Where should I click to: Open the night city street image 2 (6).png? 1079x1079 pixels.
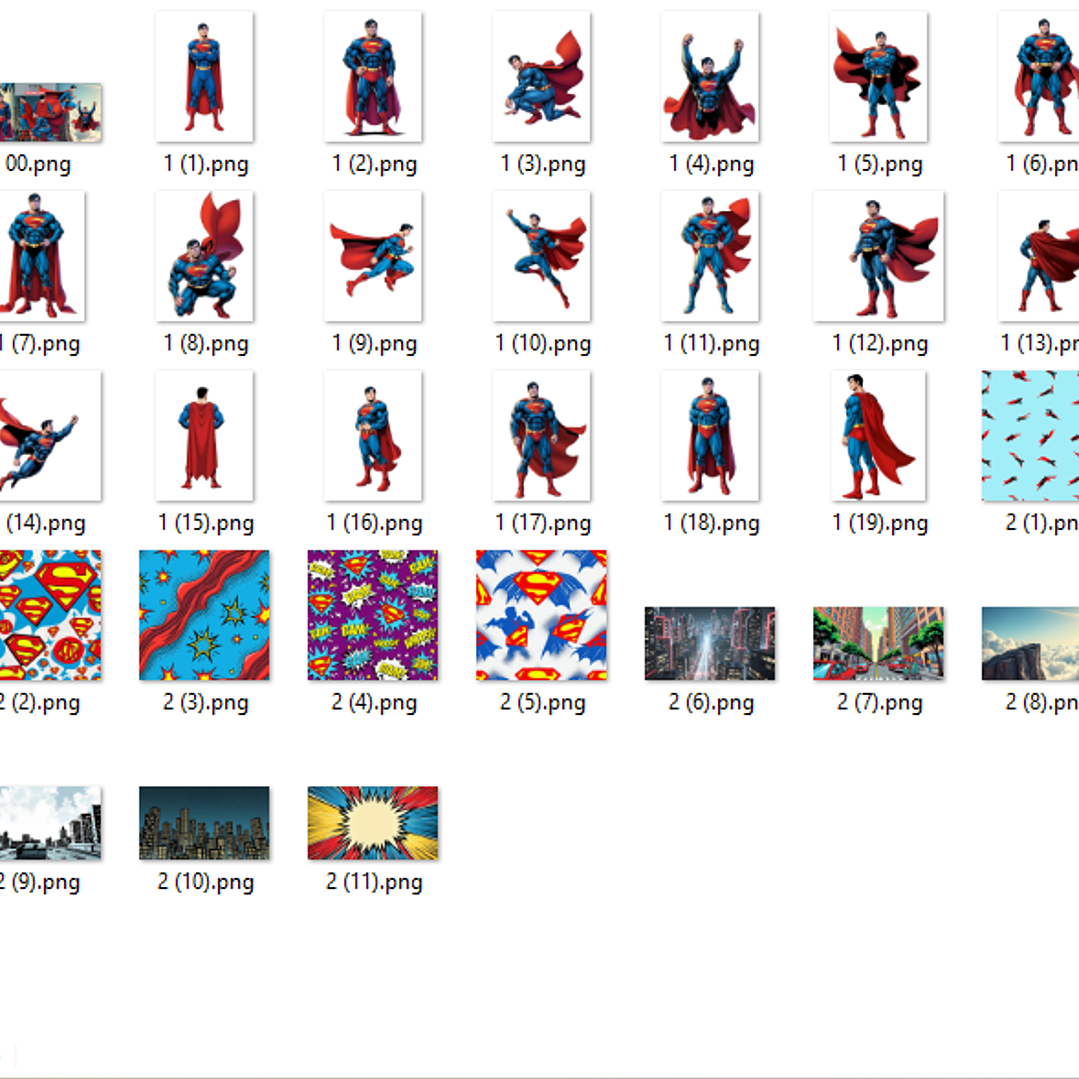pyautogui.click(x=710, y=643)
